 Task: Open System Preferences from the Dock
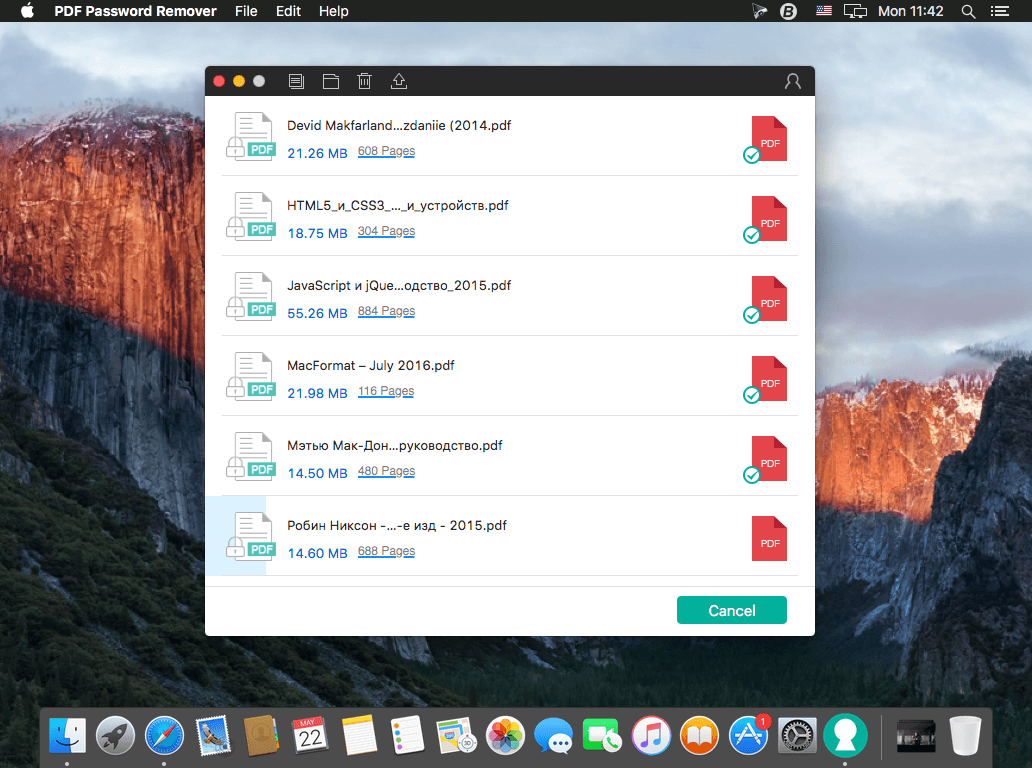797,735
